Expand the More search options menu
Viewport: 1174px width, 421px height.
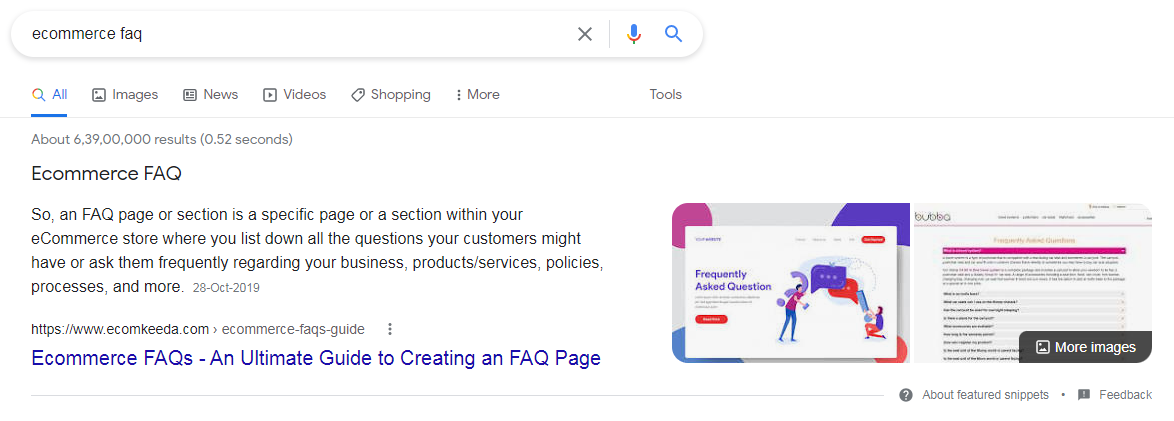coord(477,95)
